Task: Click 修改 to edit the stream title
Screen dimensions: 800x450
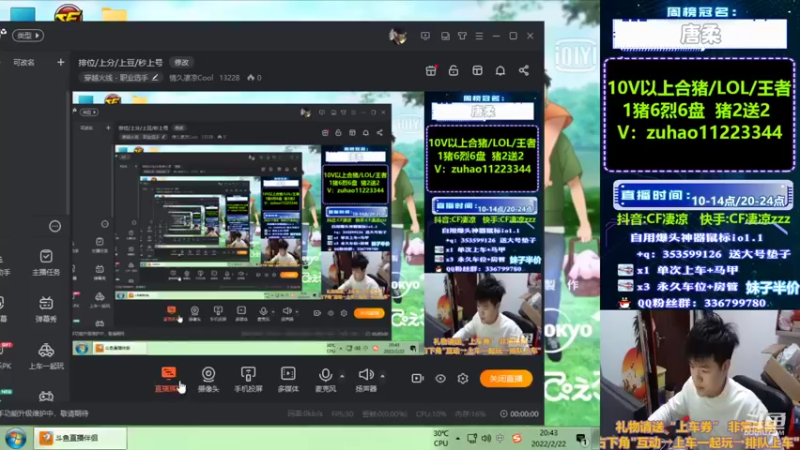Action: coord(182,62)
